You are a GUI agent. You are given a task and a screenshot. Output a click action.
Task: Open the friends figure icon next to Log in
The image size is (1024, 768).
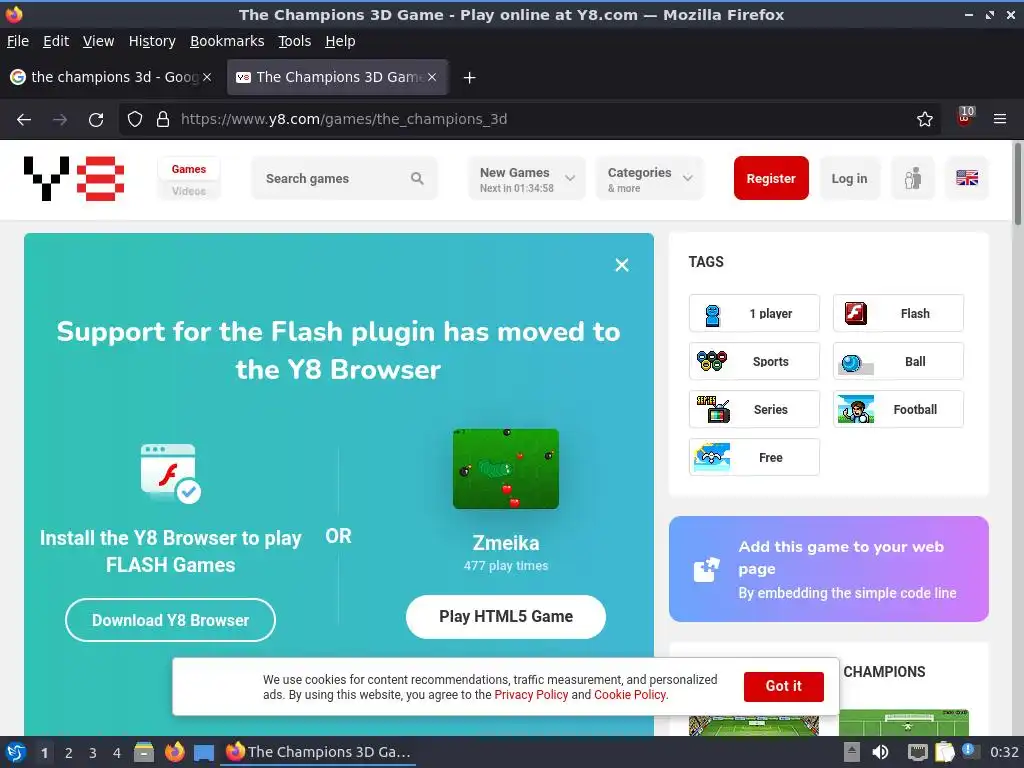click(912, 178)
